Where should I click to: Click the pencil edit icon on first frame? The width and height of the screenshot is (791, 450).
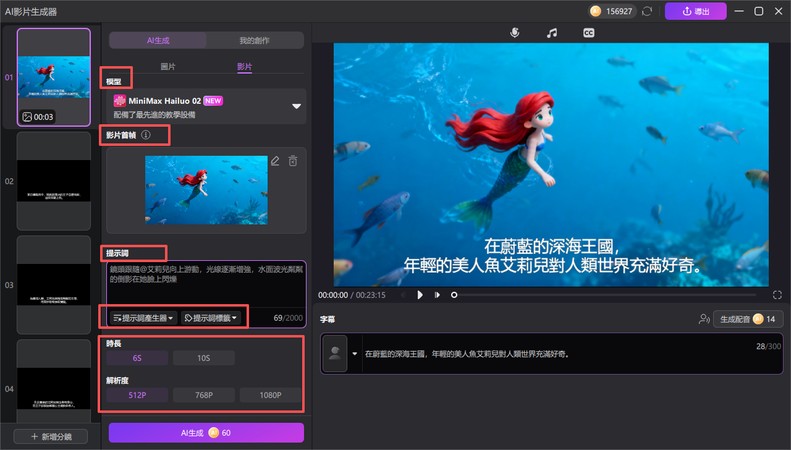pyautogui.click(x=275, y=161)
